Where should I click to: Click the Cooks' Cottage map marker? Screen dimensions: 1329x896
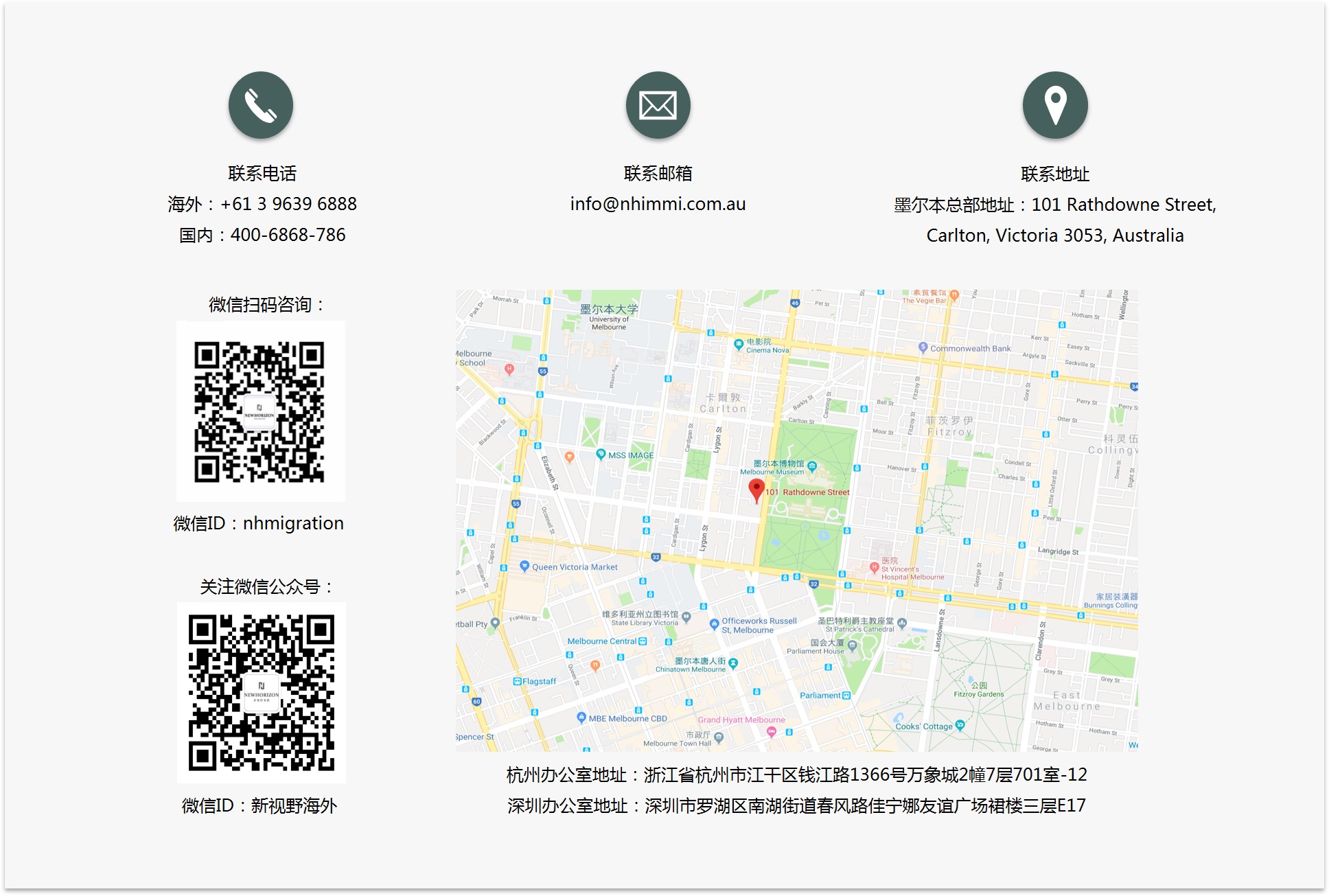960,725
